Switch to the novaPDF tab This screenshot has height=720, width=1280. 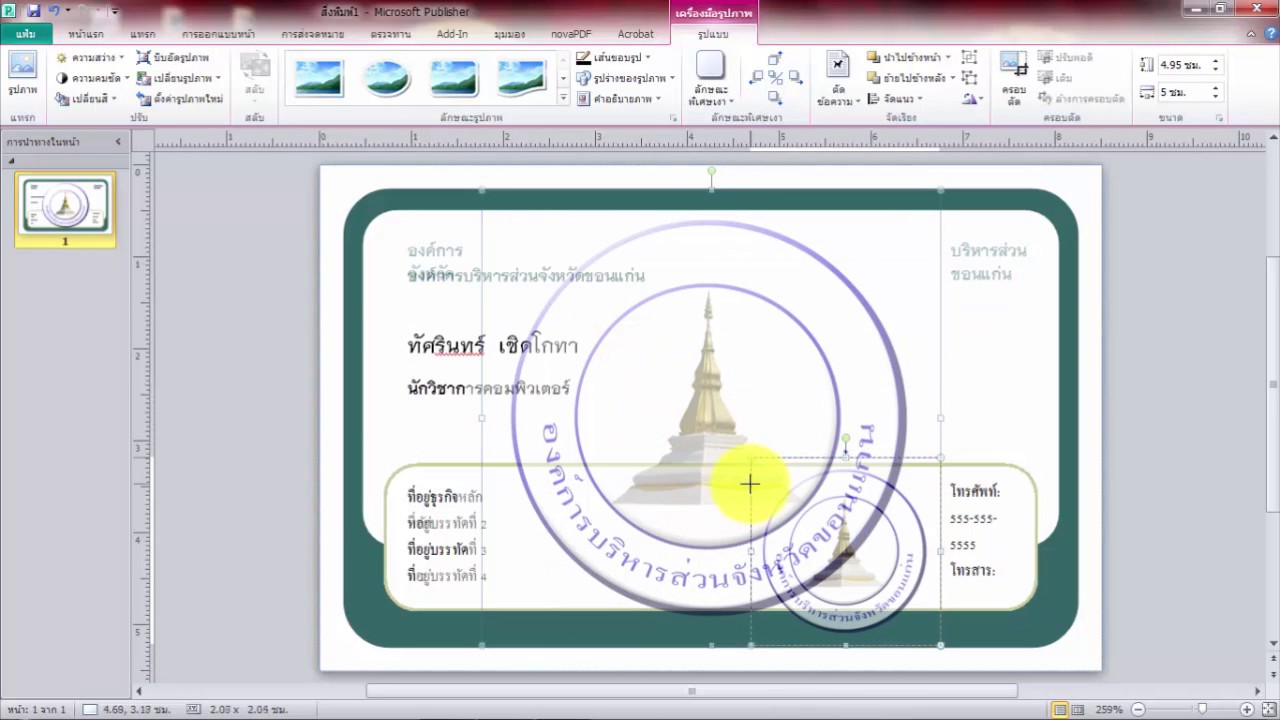click(x=571, y=34)
